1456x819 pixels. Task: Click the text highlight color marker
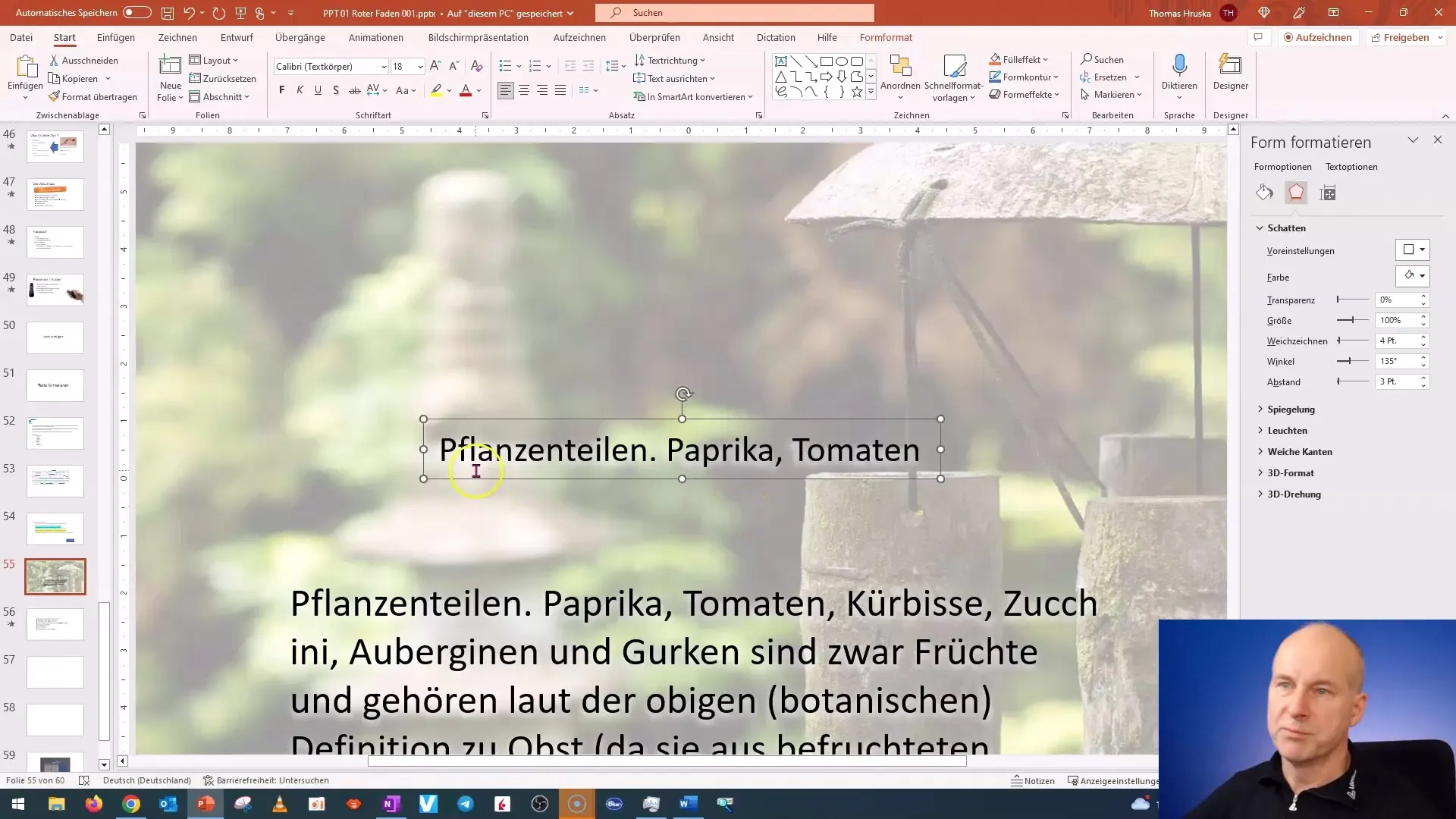436,90
